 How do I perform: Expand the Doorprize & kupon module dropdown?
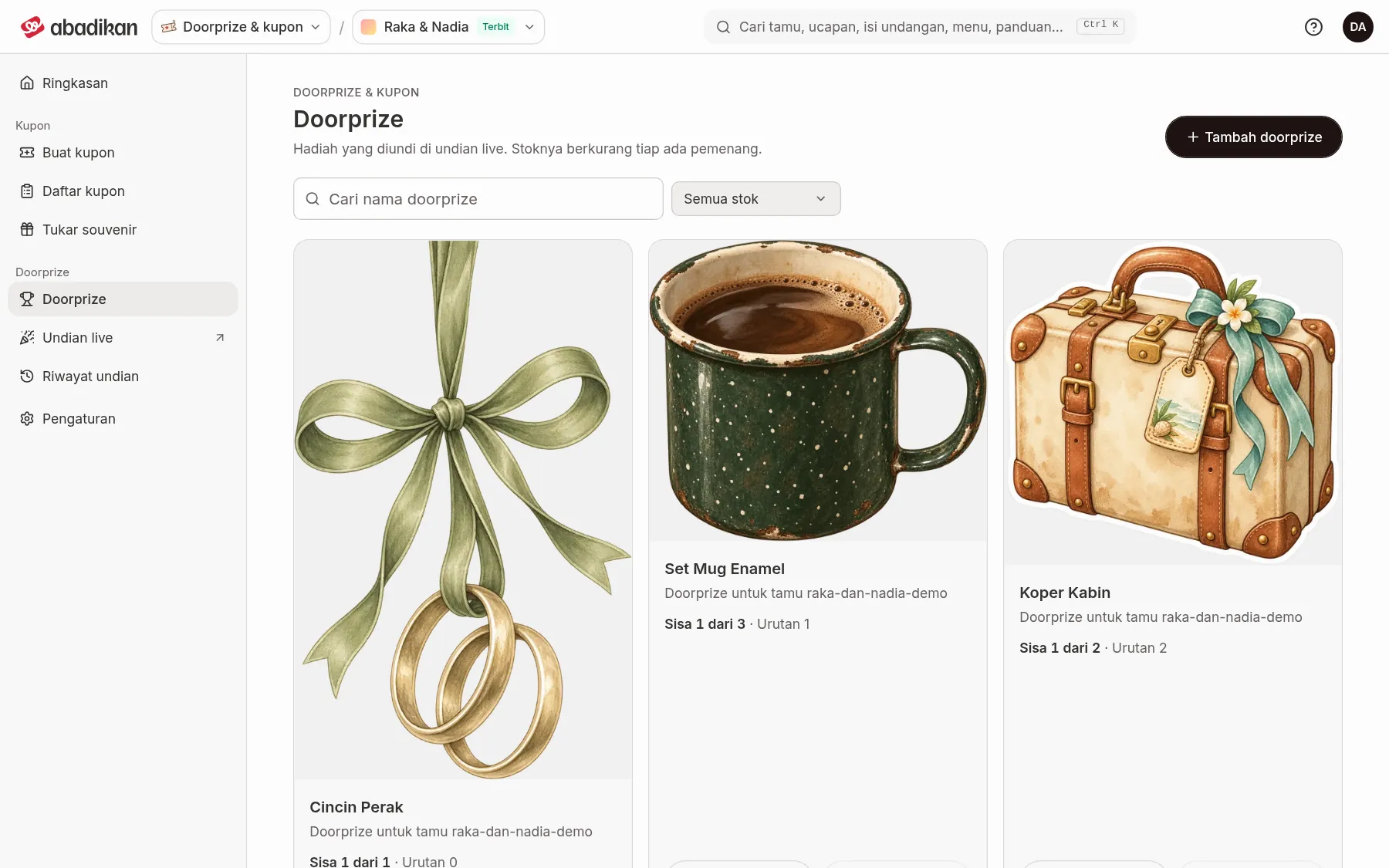241,27
